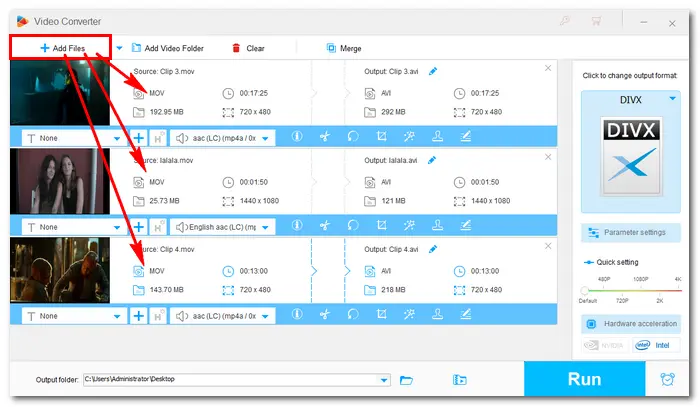Open watermark tool for Clip 3.mov

438,137
